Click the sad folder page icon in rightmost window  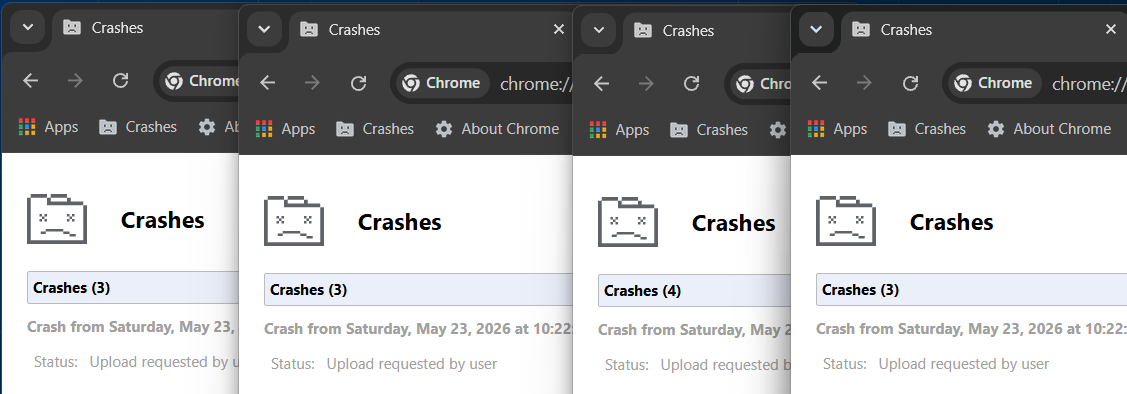coord(846,221)
